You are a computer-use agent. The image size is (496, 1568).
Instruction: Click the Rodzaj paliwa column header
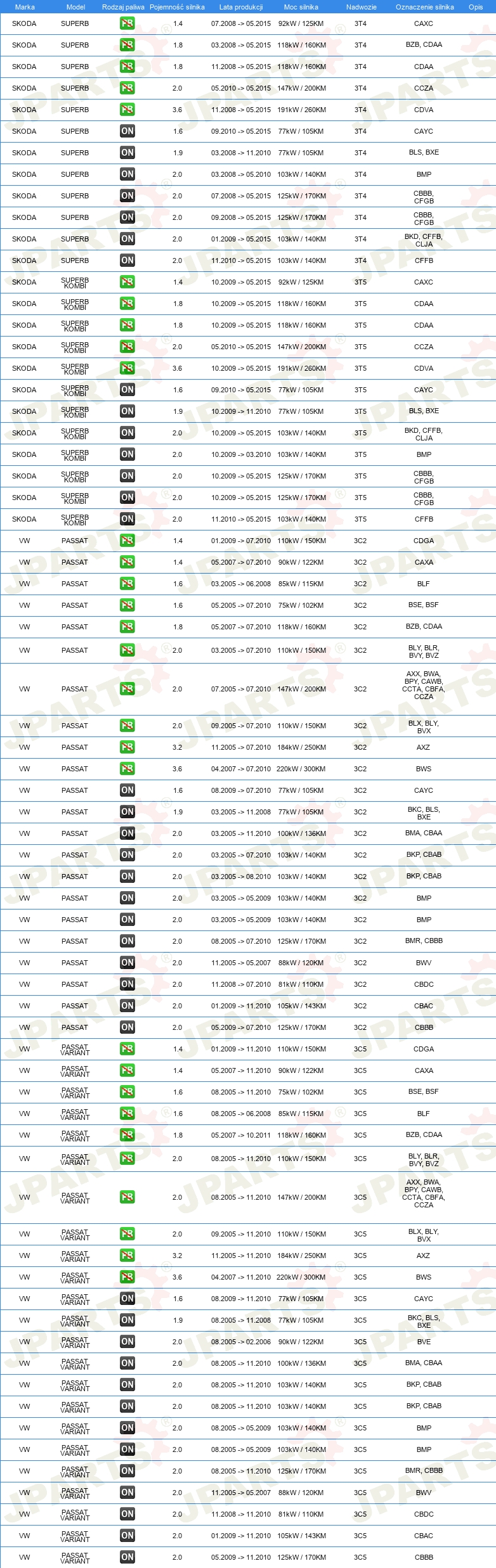point(123,7)
